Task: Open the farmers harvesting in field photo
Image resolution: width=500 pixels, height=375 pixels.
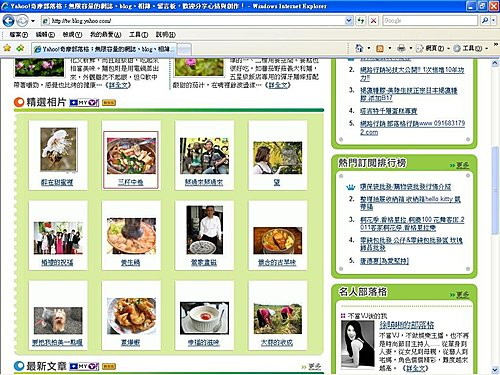Action: pos(278,319)
